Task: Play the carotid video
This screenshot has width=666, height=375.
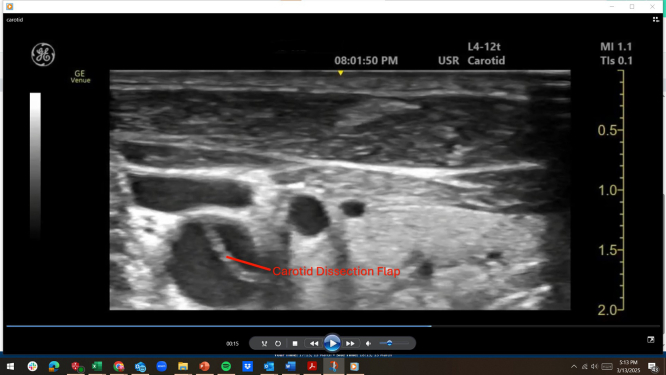Action: click(x=332, y=343)
